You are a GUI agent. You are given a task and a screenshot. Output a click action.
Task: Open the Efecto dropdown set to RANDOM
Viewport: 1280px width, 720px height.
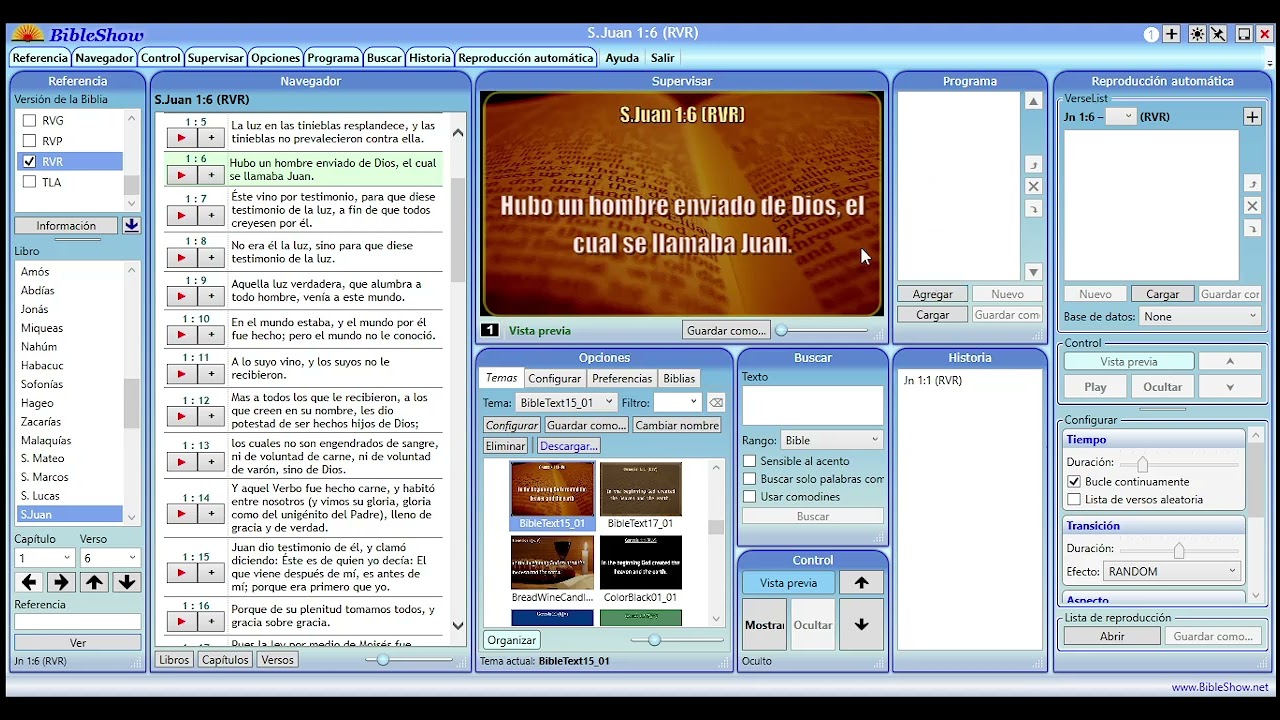point(1172,571)
